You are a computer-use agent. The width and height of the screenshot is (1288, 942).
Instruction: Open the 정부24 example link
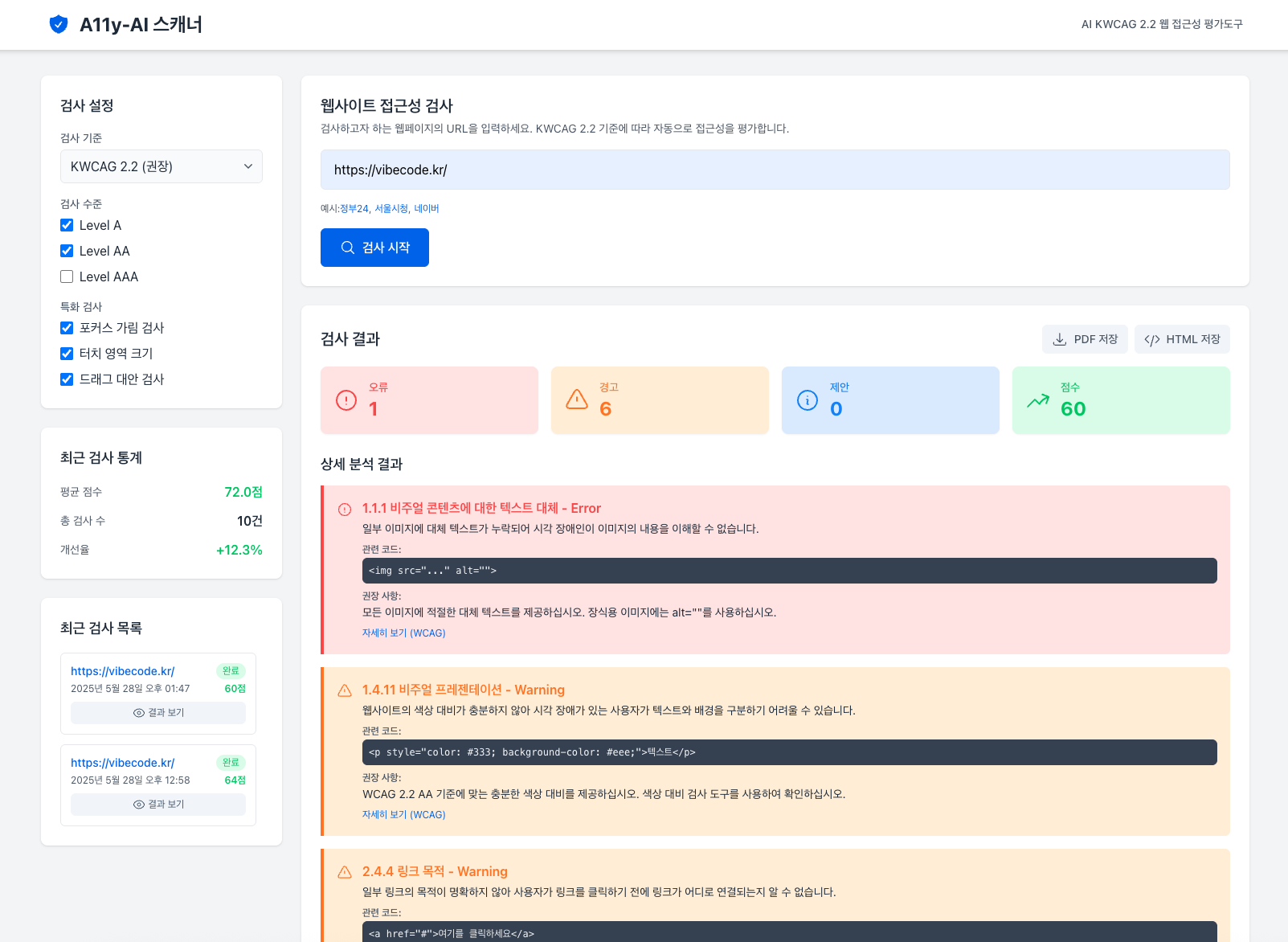pyautogui.click(x=354, y=208)
